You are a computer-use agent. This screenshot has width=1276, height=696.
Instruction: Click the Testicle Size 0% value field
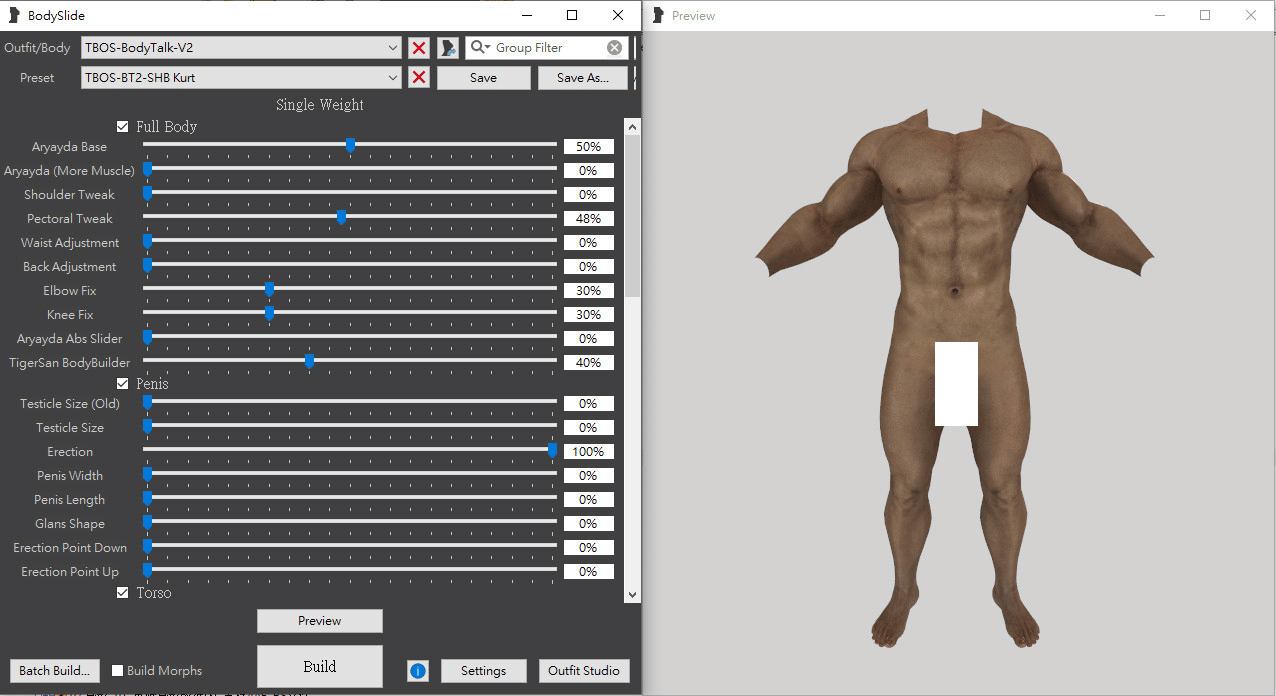pyautogui.click(x=588, y=428)
